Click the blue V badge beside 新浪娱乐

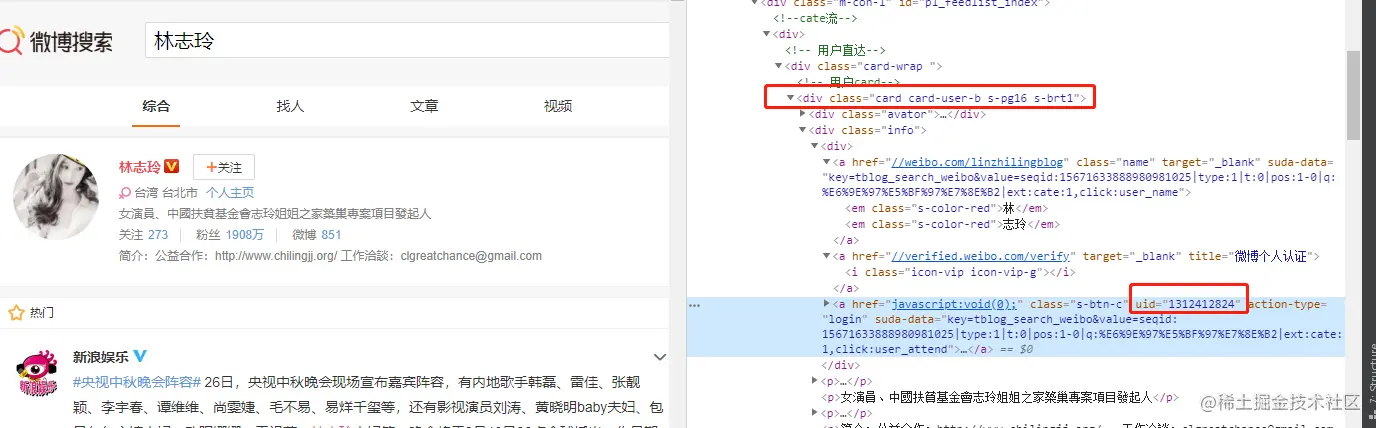click(x=140, y=356)
